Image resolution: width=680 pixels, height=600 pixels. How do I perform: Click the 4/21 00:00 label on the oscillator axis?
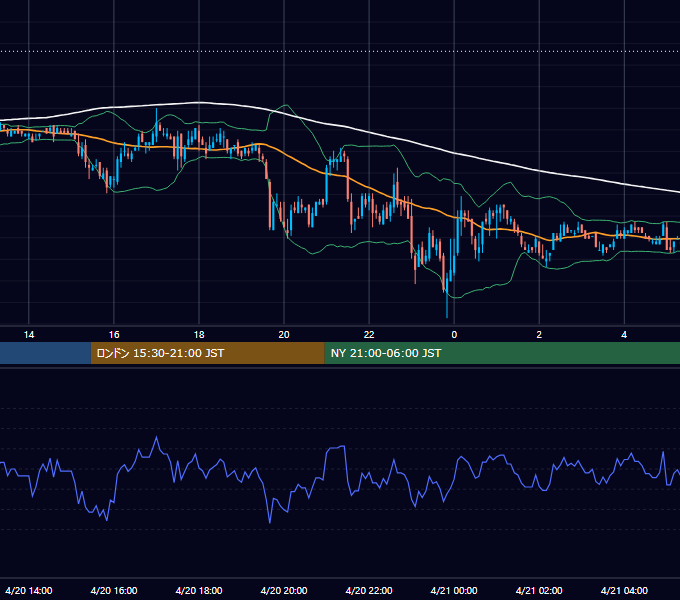454,590
